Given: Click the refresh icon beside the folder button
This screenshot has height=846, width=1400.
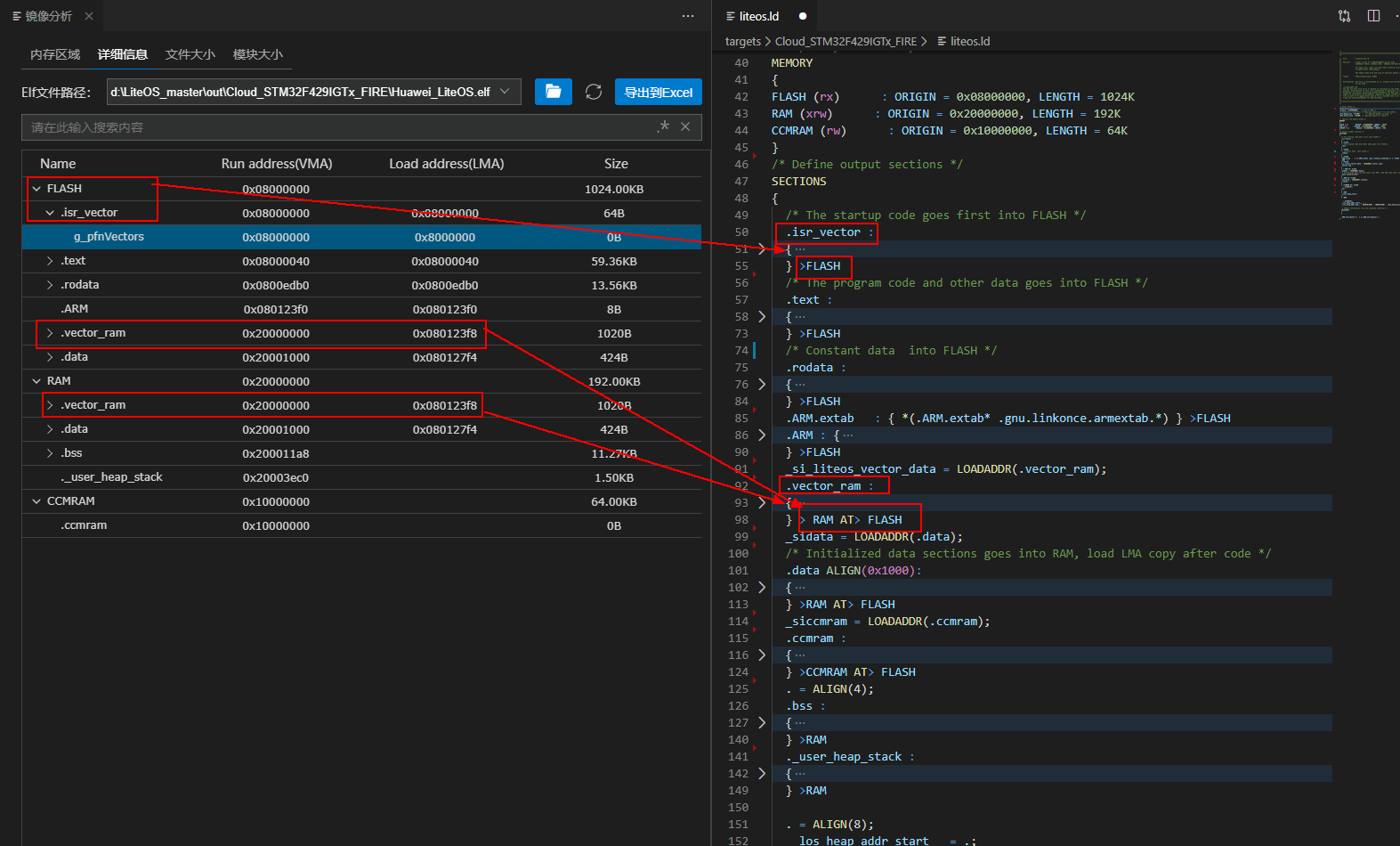Looking at the screenshot, I should coord(594,92).
